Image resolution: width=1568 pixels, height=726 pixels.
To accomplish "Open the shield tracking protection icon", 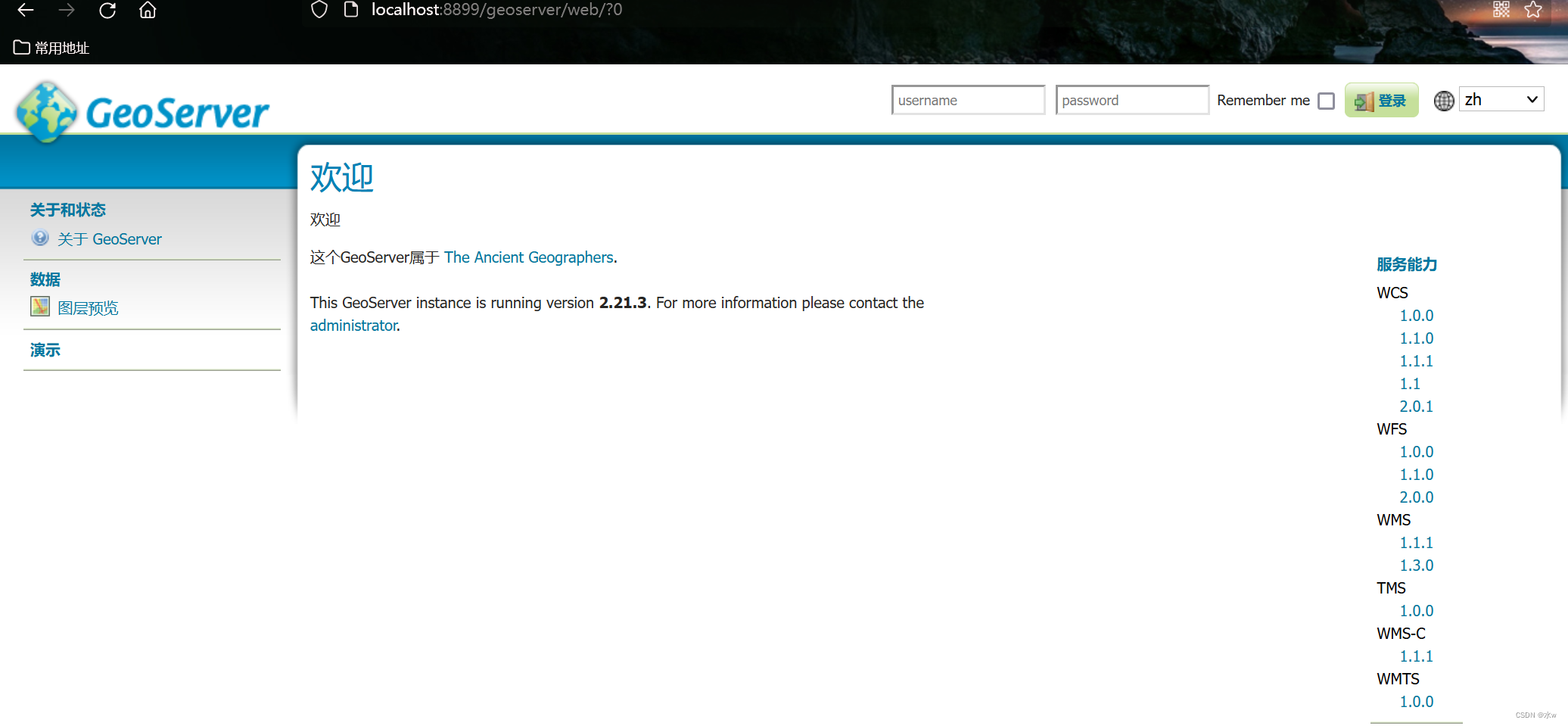I will (319, 9).
